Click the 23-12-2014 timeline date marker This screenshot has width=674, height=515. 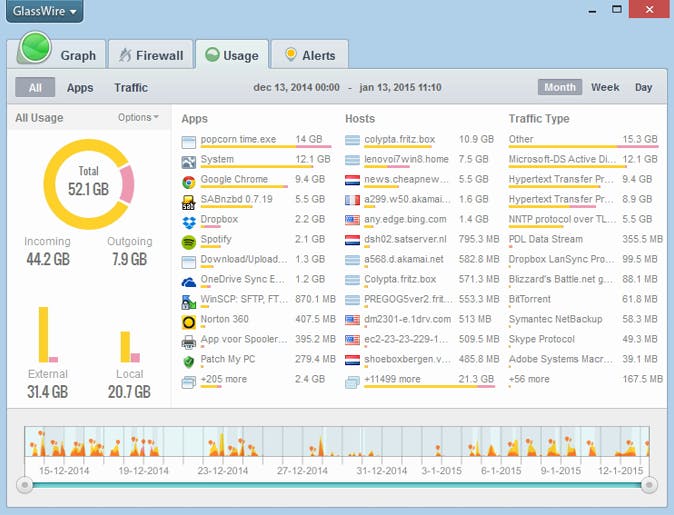click(223, 471)
